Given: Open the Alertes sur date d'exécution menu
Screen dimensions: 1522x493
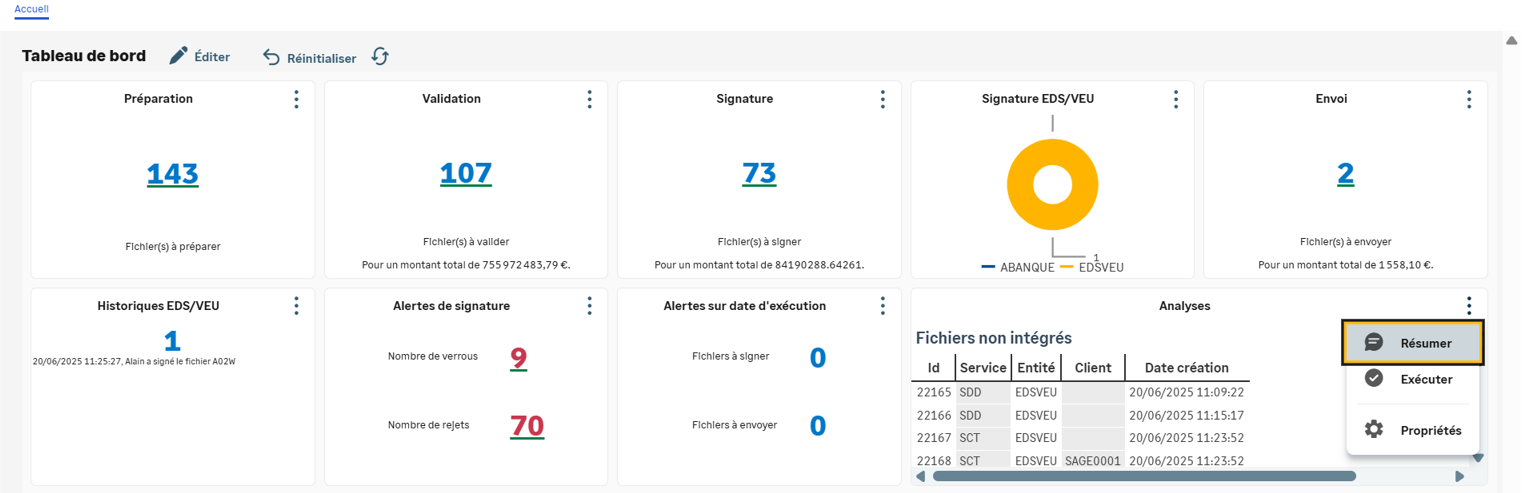Looking at the screenshot, I should pyautogui.click(x=882, y=306).
